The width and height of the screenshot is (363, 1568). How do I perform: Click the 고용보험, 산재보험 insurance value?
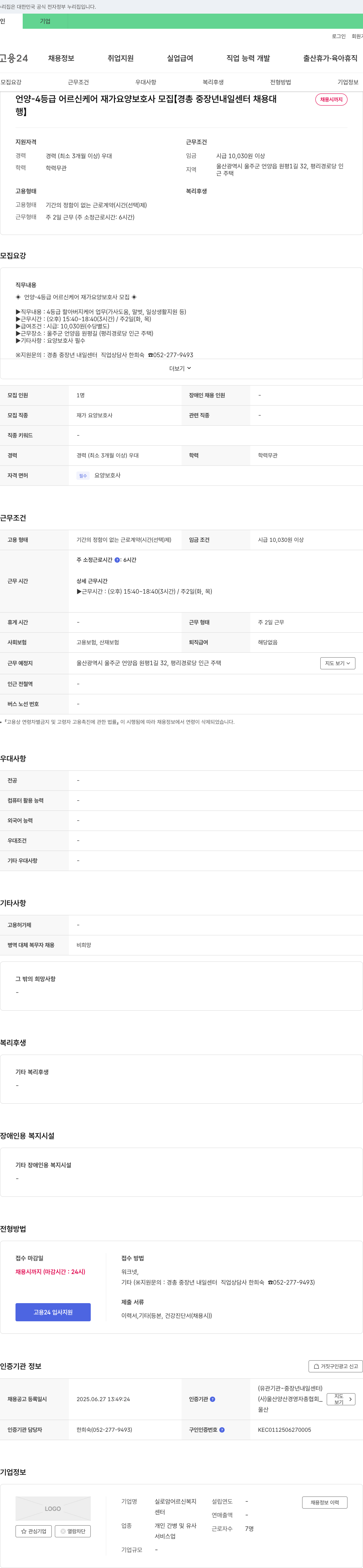98,643
